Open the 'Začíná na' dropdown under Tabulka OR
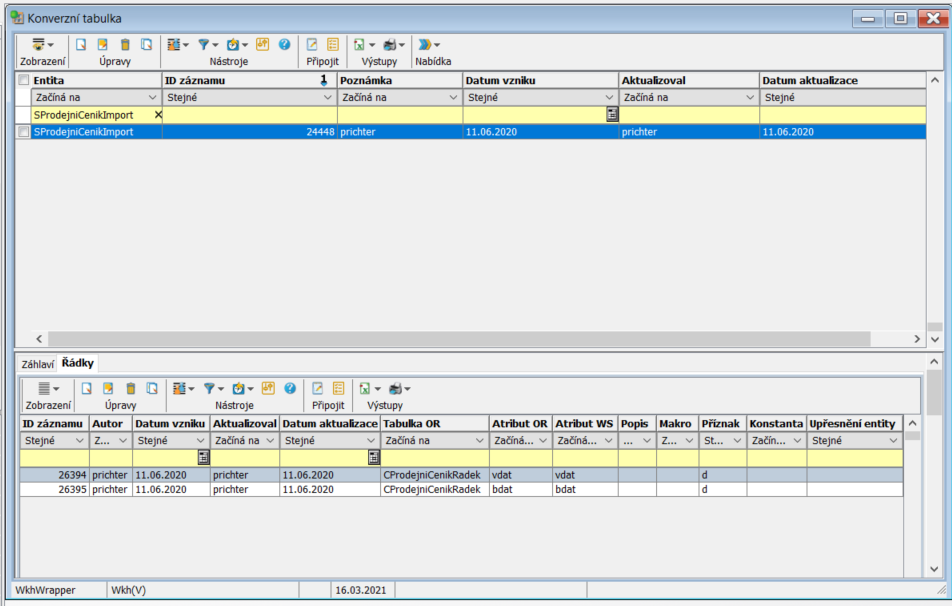Viewport: 952px width, 606px height. tap(476, 441)
